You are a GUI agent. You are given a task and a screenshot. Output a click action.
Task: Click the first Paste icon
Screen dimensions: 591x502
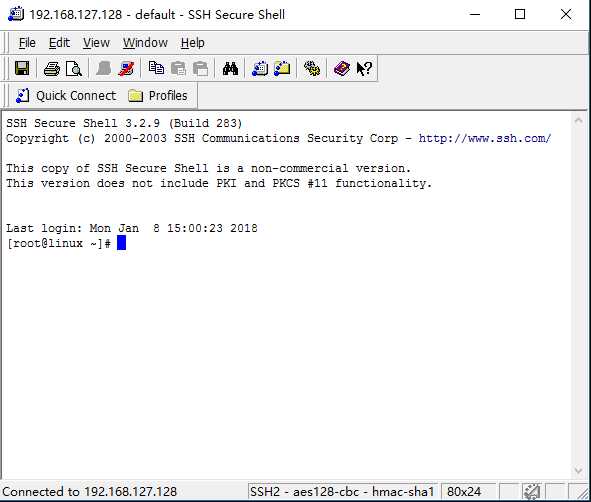click(x=178, y=69)
